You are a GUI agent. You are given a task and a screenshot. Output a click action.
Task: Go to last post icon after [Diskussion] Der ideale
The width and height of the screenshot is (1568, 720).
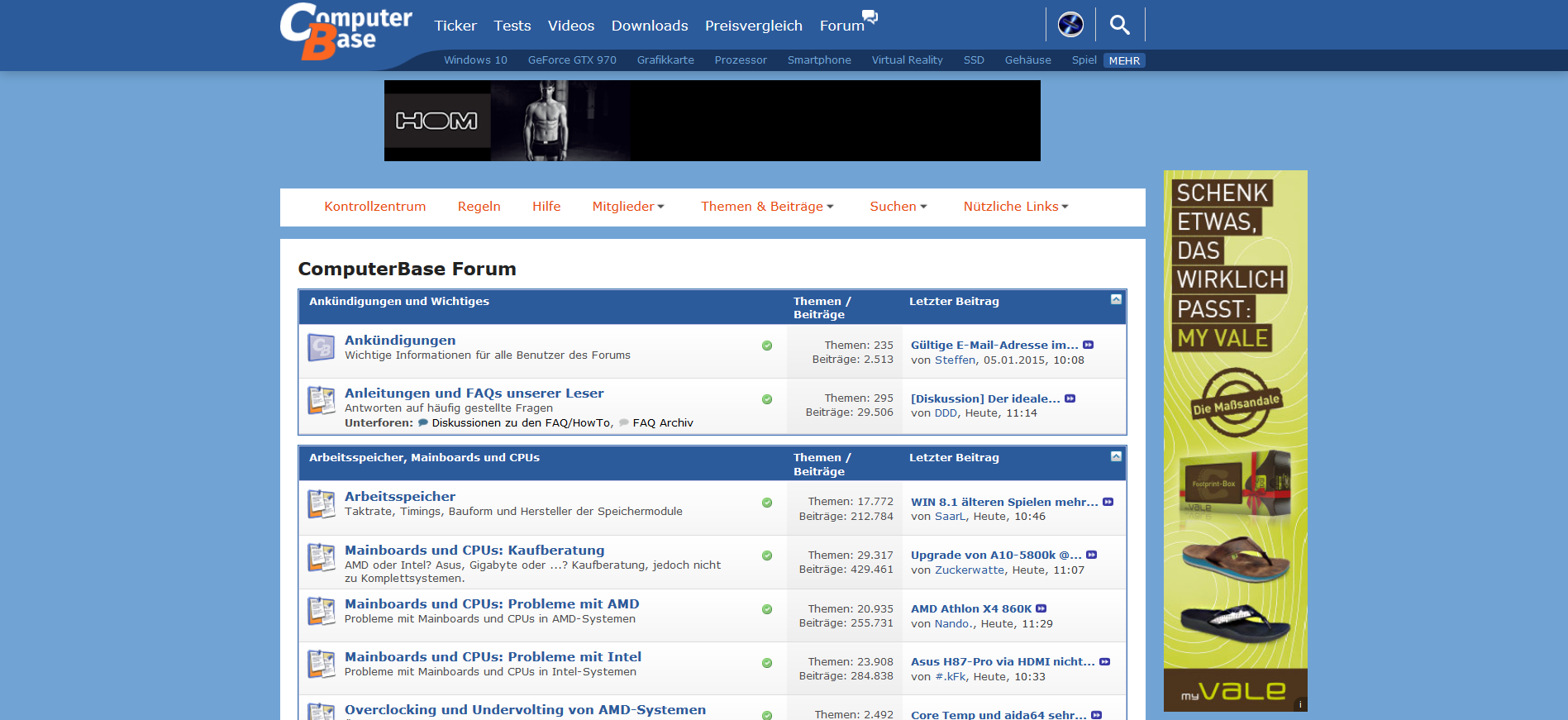pos(1070,398)
